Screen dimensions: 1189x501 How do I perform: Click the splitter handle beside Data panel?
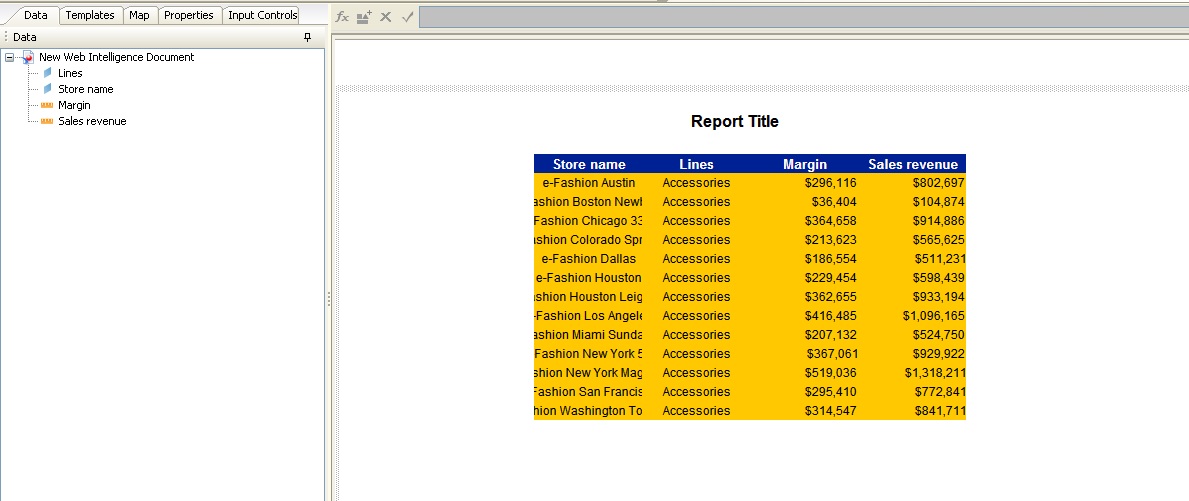point(328,299)
